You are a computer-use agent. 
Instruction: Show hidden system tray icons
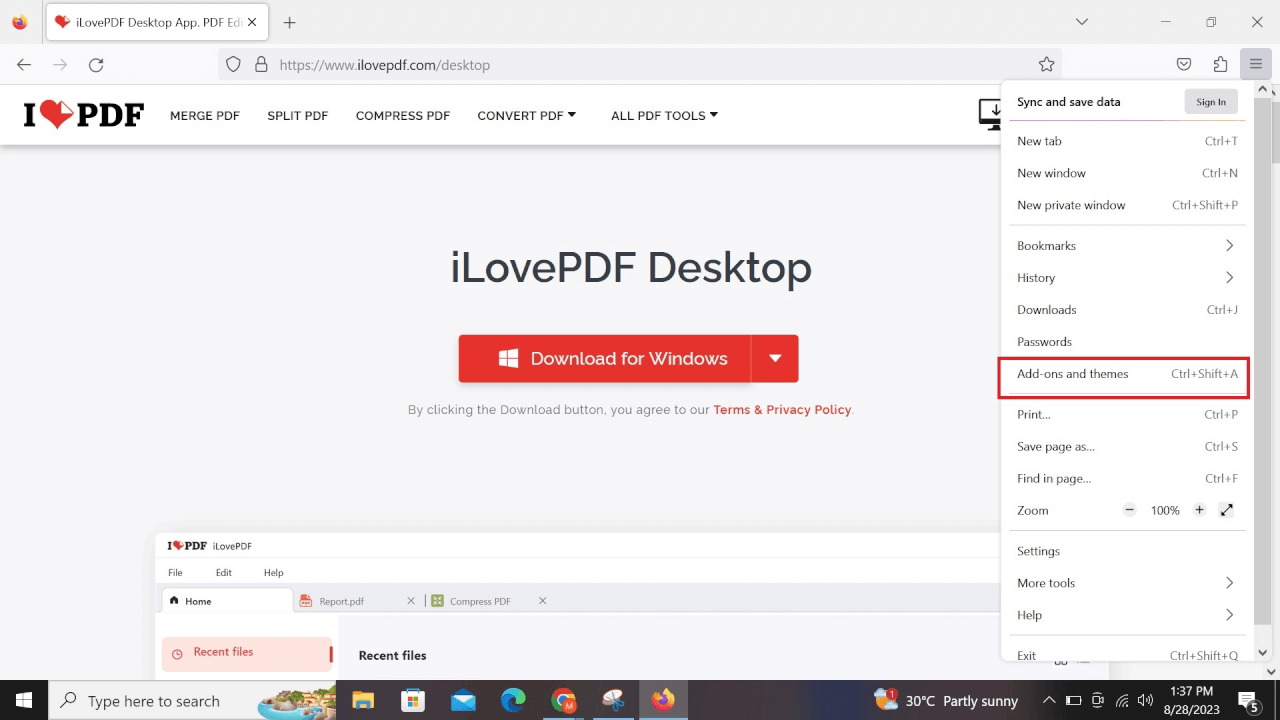pyautogui.click(x=1049, y=700)
